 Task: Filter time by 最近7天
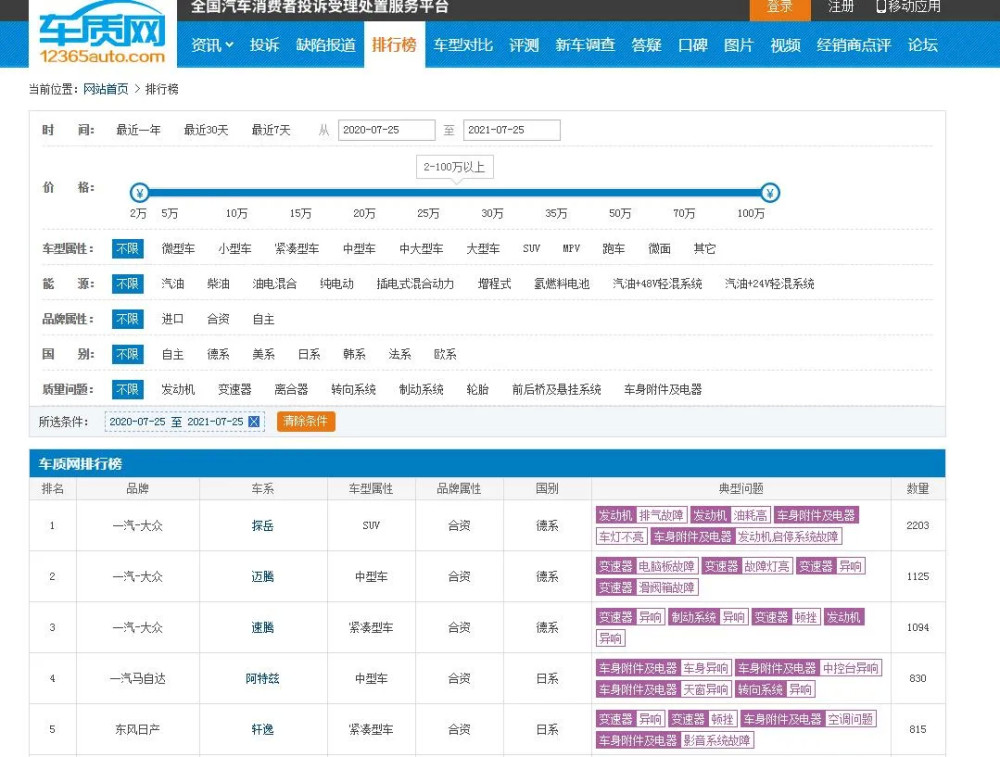(270, 130)
